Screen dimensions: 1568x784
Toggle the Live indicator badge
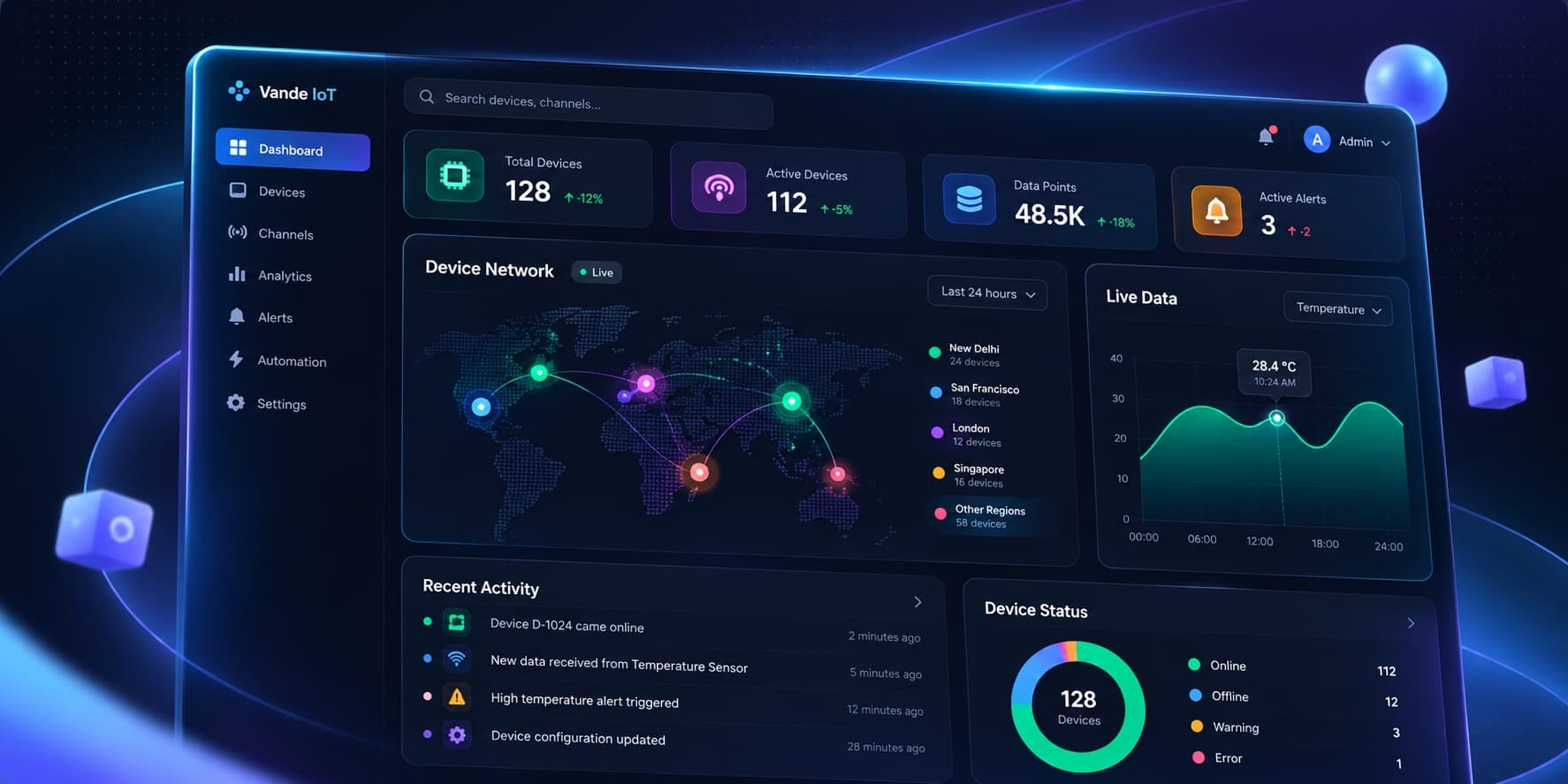pos(597,272)
